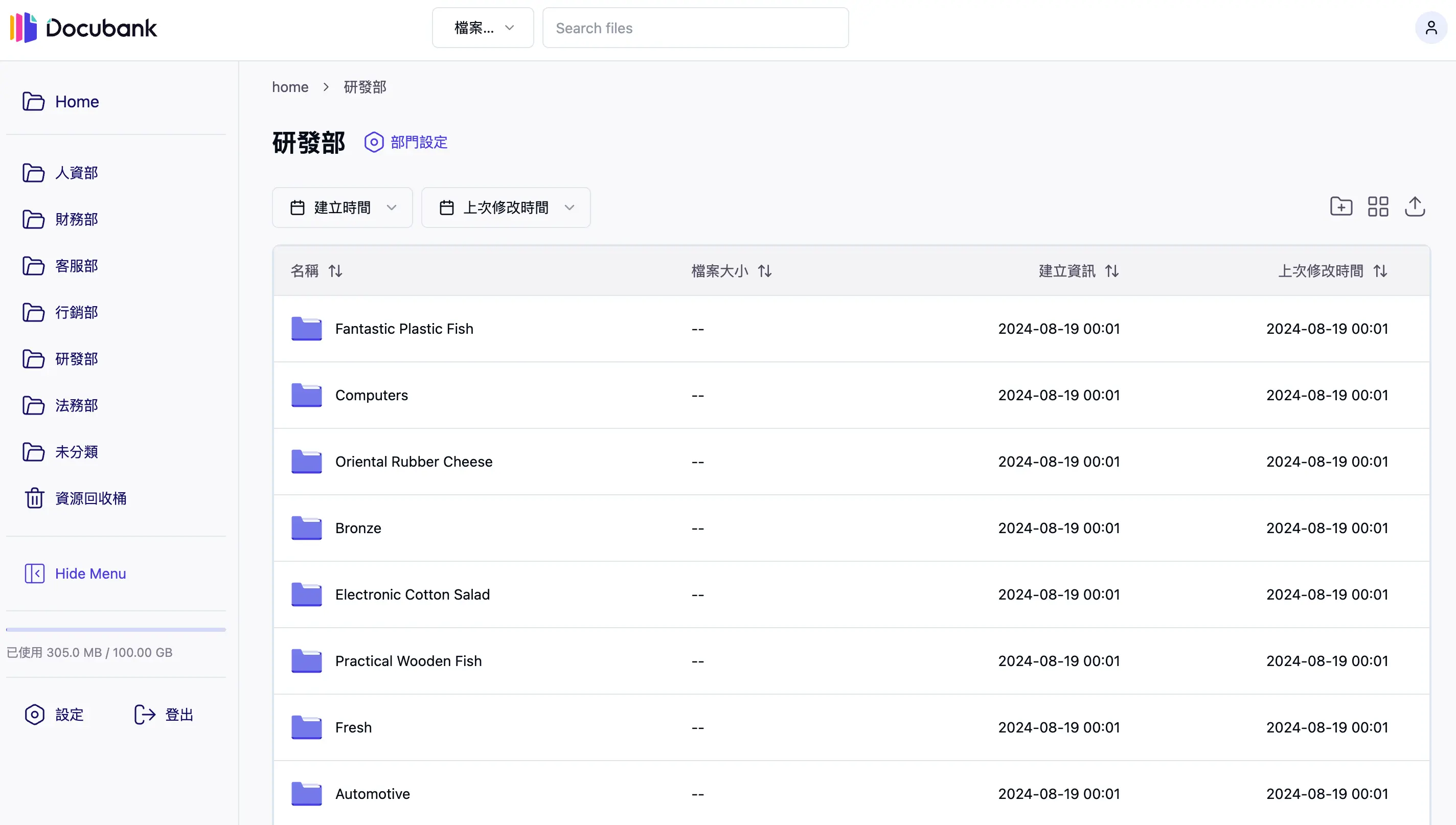Open the 檔案 search type dropdown

click(x=482, y=27)
